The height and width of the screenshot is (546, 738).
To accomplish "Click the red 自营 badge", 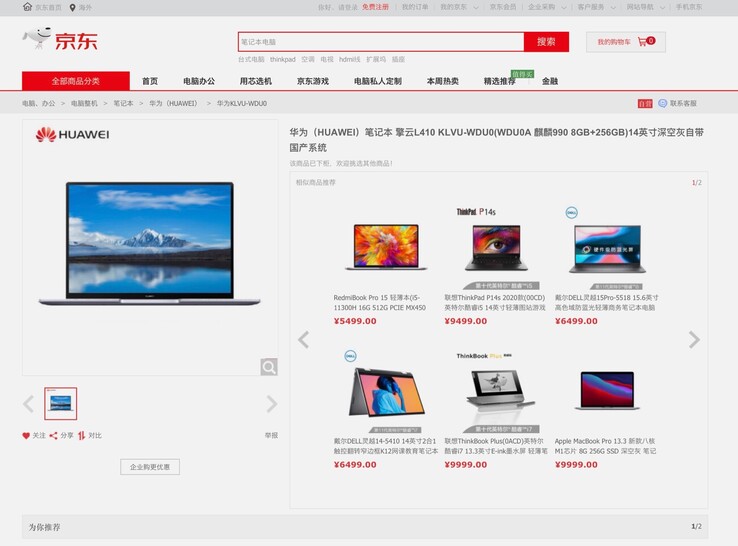I will point(645,104).
